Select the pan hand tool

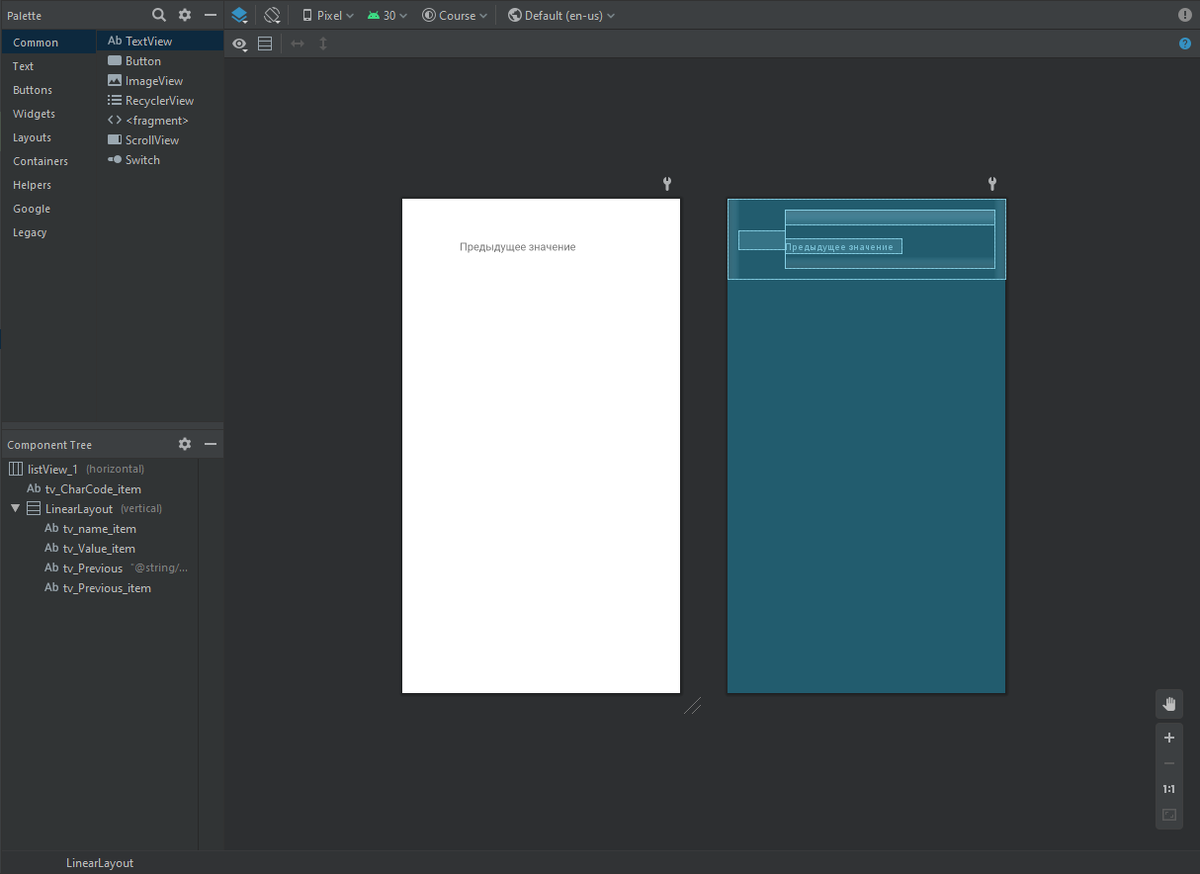[x=1169, y=704]
